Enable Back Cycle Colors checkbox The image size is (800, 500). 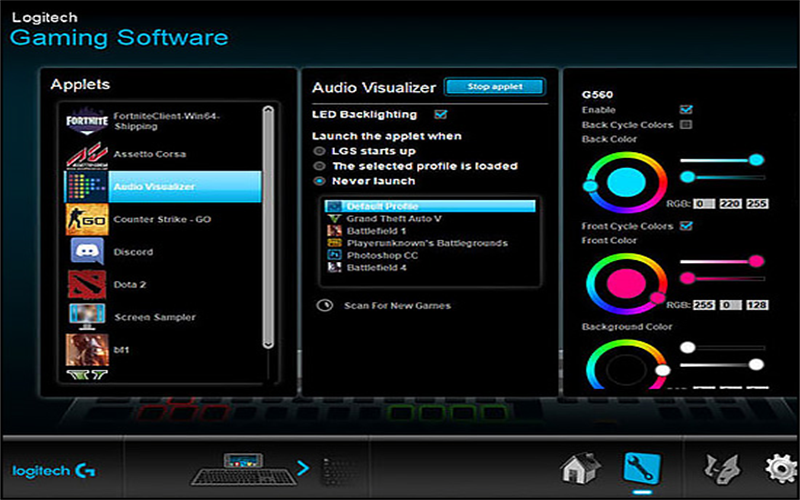(686, 124)
